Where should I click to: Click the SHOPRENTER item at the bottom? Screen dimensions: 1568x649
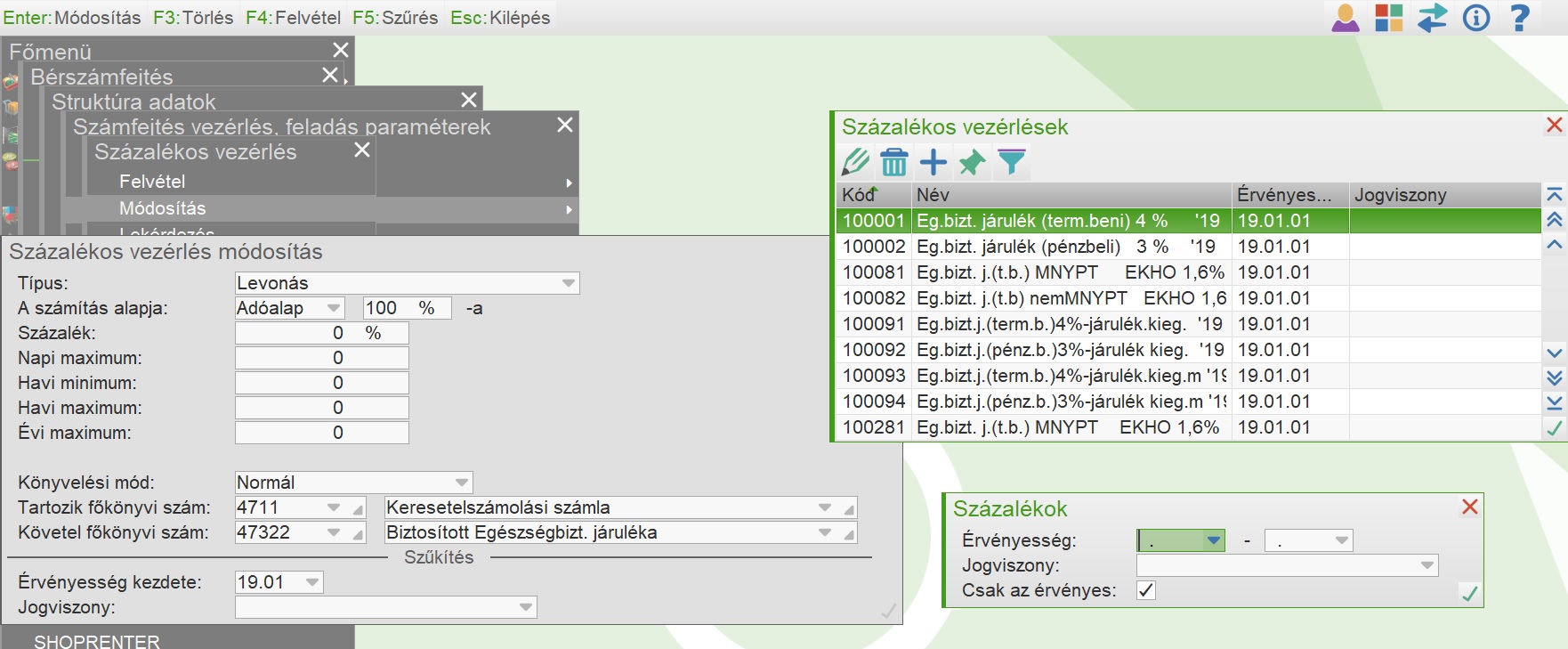point(97,641)
